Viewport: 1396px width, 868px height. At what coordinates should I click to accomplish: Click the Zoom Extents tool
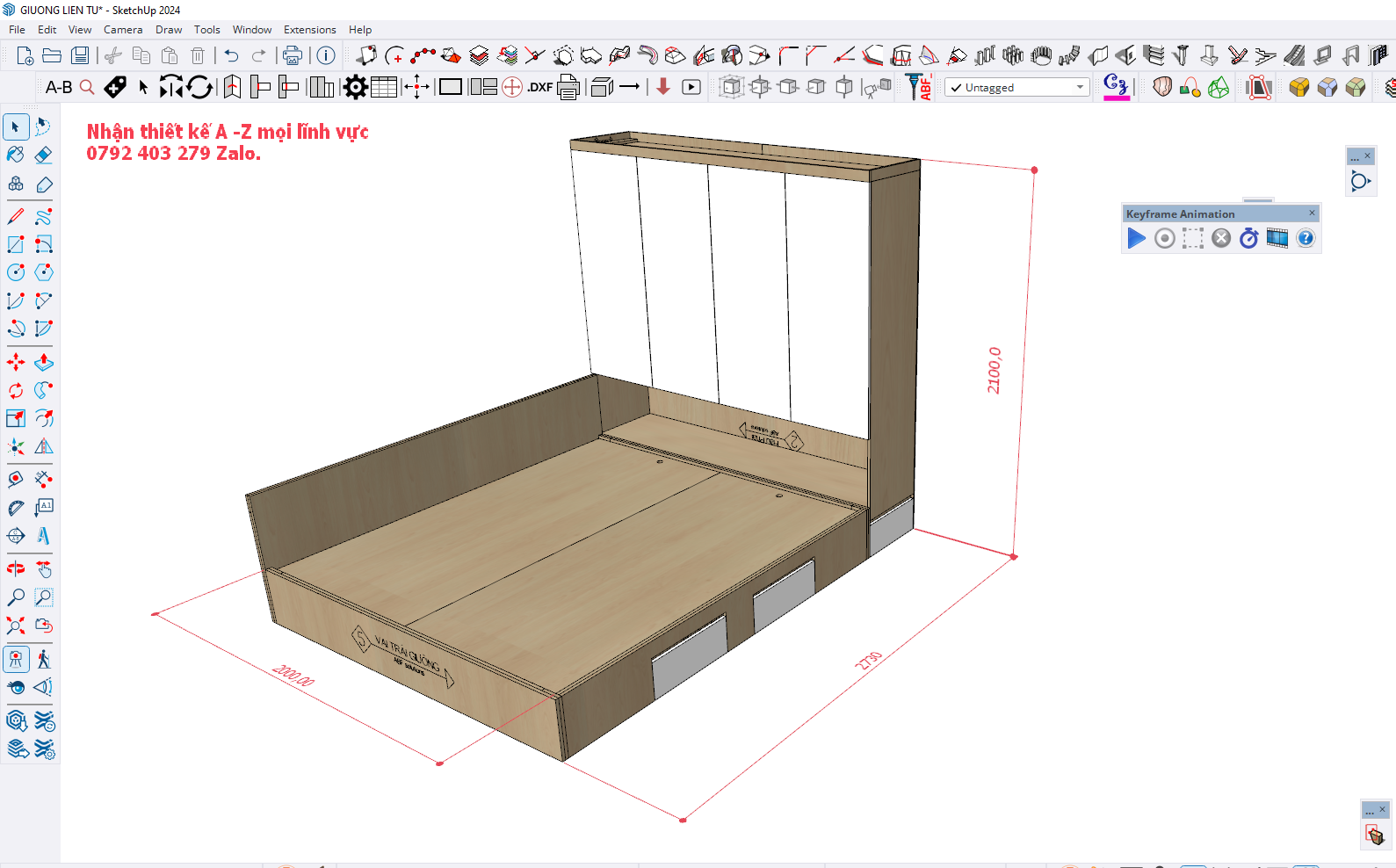(x=16, y=626)
